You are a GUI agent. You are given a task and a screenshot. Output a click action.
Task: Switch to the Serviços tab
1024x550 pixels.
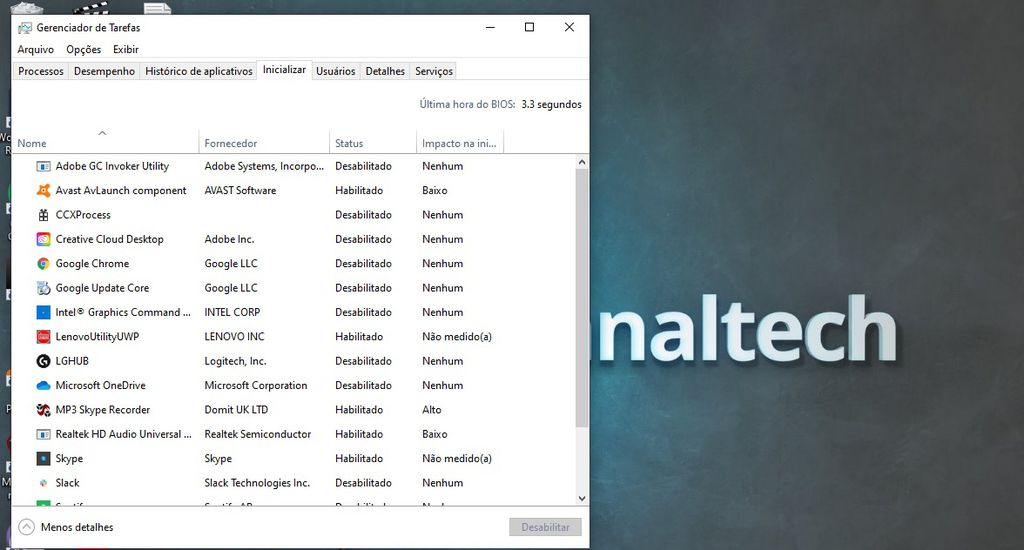click(x=434, y=71)
